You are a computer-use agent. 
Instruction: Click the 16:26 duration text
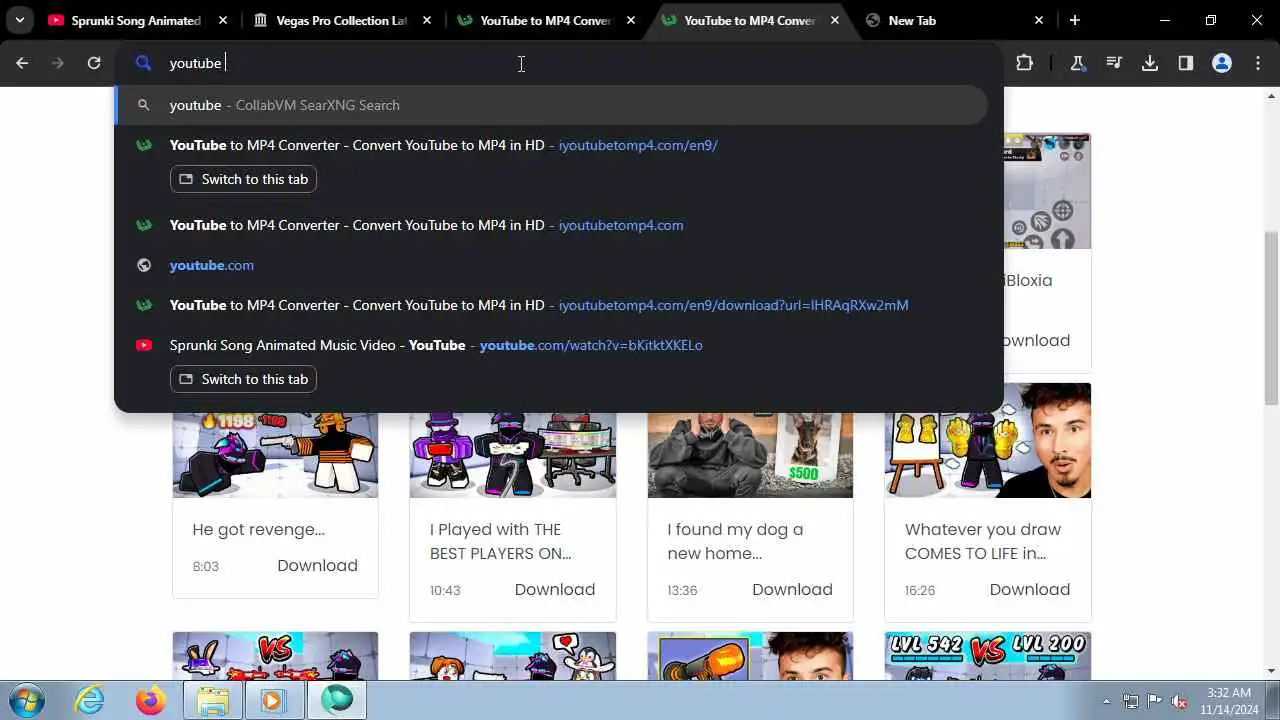click(920, 590)
